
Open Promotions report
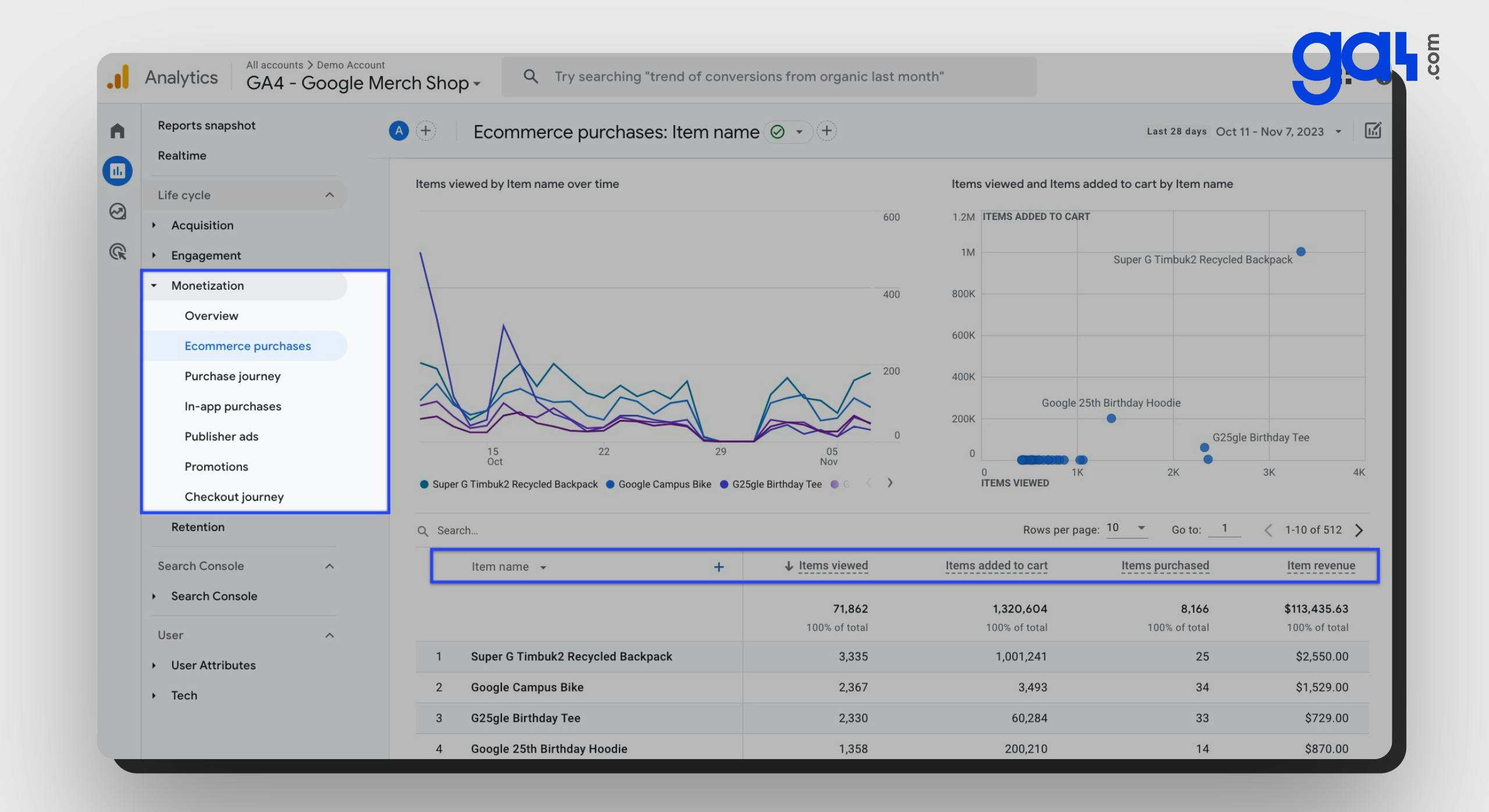pyautogui.click(x=216, y=467)
